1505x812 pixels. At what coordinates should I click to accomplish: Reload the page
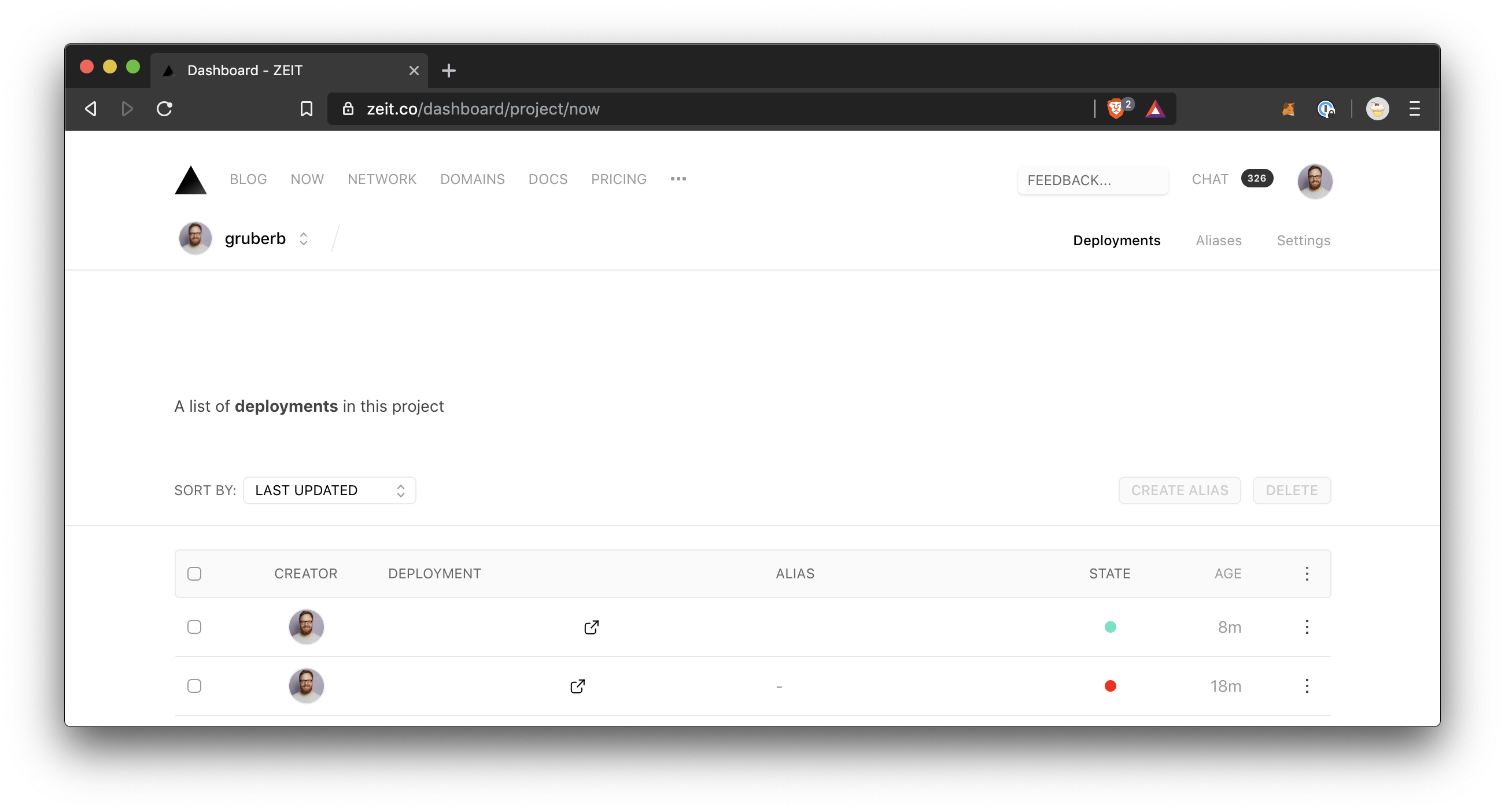pyautogui.click(x=164, y=109)
